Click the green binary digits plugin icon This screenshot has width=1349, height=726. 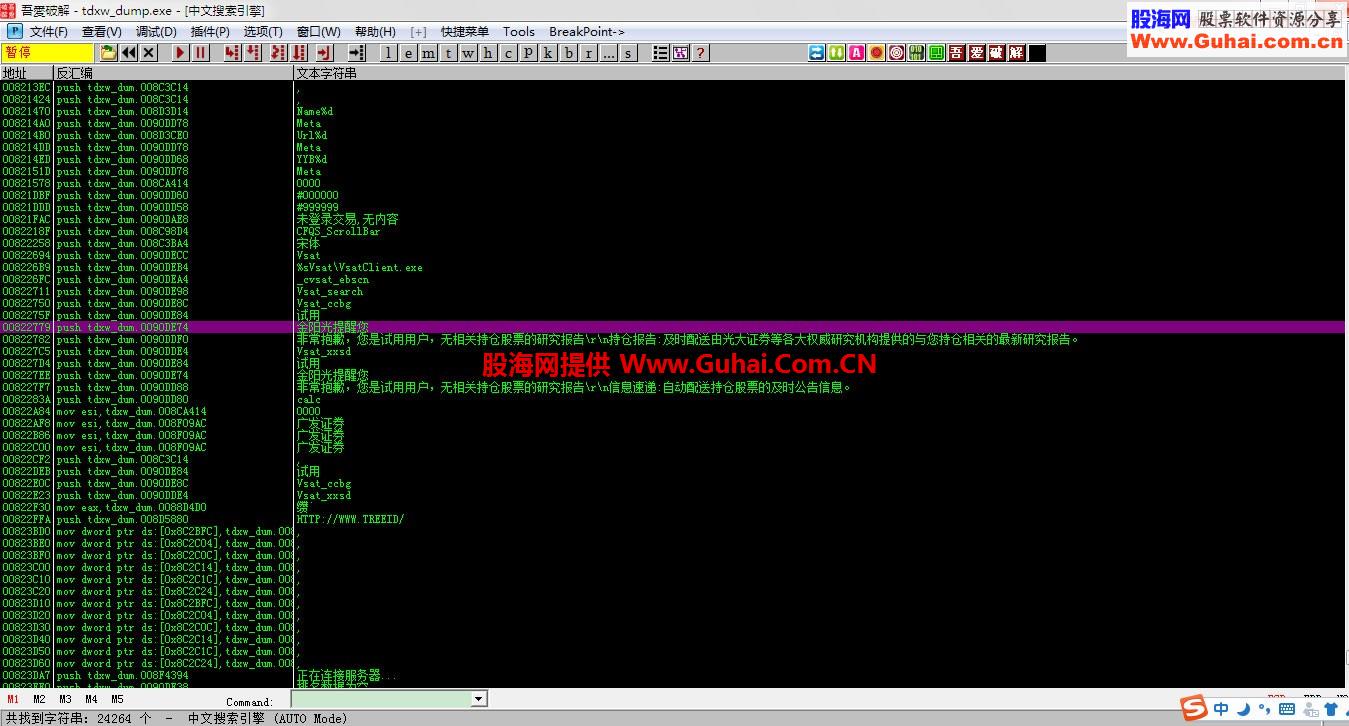click(917, 53)
